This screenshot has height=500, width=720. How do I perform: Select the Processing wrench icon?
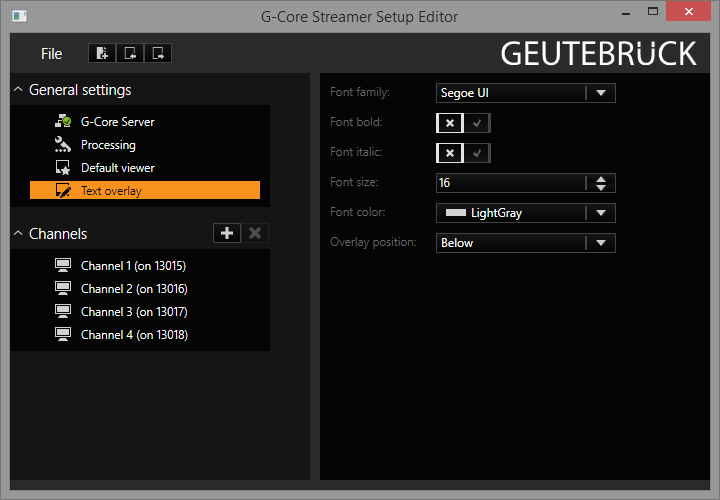coord(63,144)
